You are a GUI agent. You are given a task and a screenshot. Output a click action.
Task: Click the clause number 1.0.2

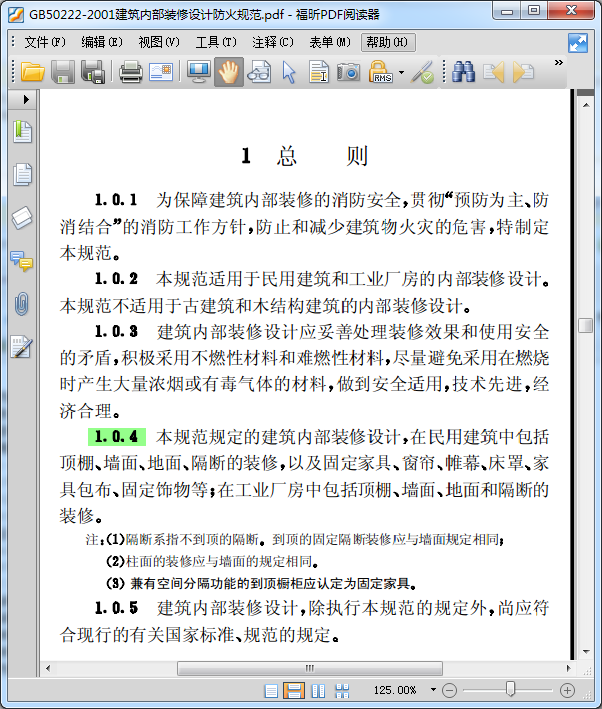coord(116,279)
